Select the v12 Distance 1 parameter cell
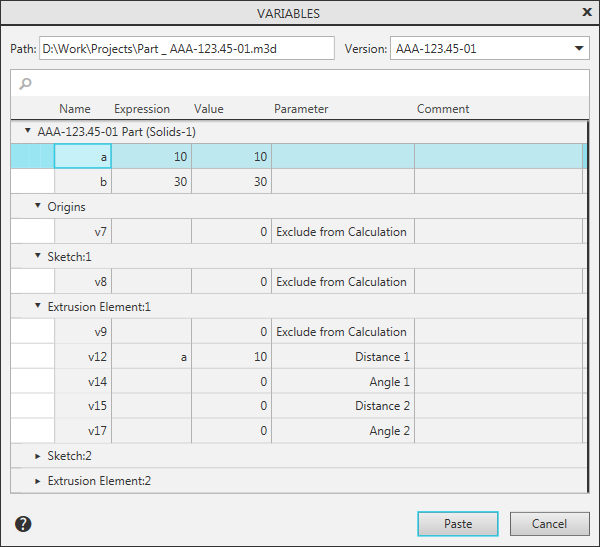 (x=342, y=357)
